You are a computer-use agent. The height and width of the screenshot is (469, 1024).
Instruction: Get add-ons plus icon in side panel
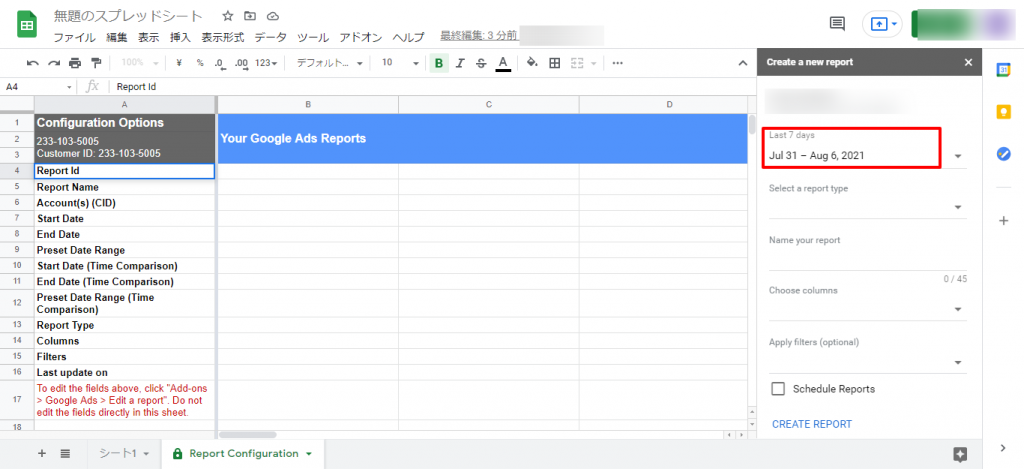tap(1004, 221)
